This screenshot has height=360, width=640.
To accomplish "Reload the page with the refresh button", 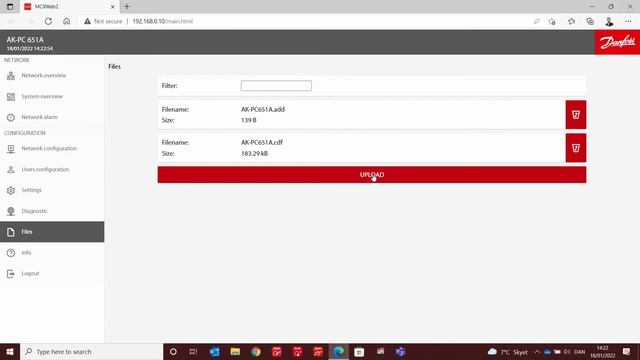I will click(x=48, y=21).
